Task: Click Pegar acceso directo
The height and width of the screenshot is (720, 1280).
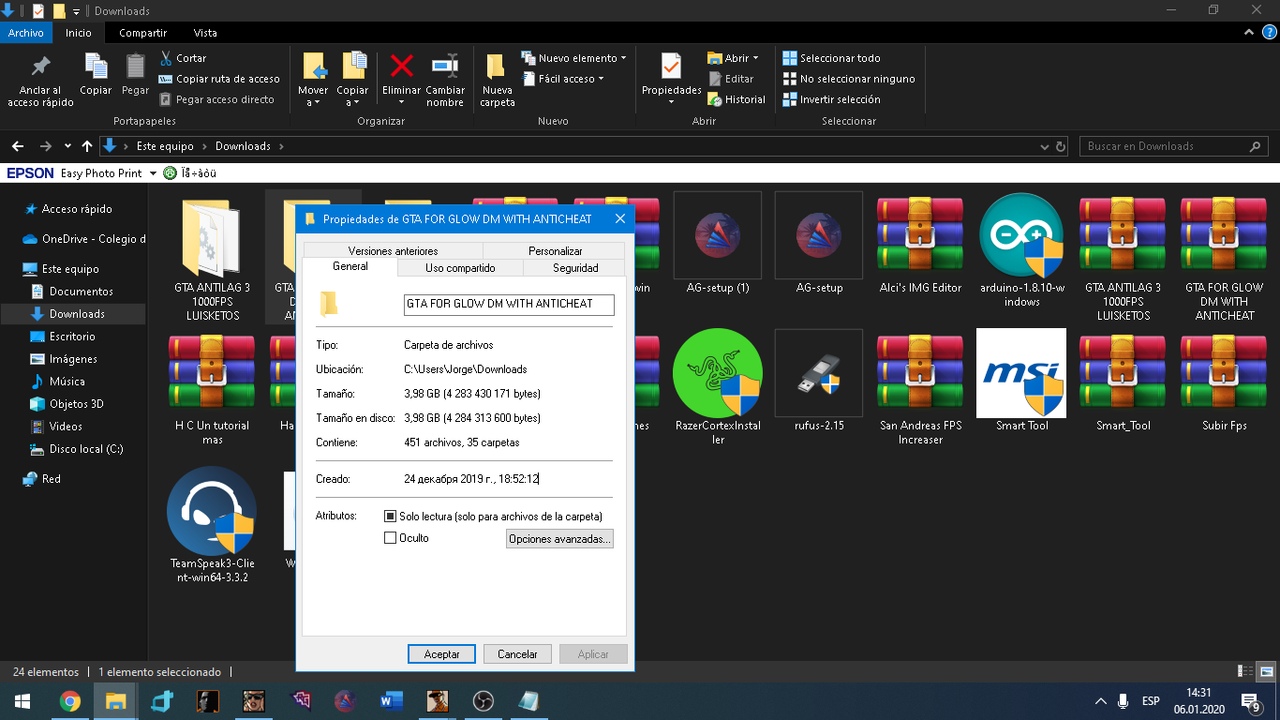Action: click(216, 100)
